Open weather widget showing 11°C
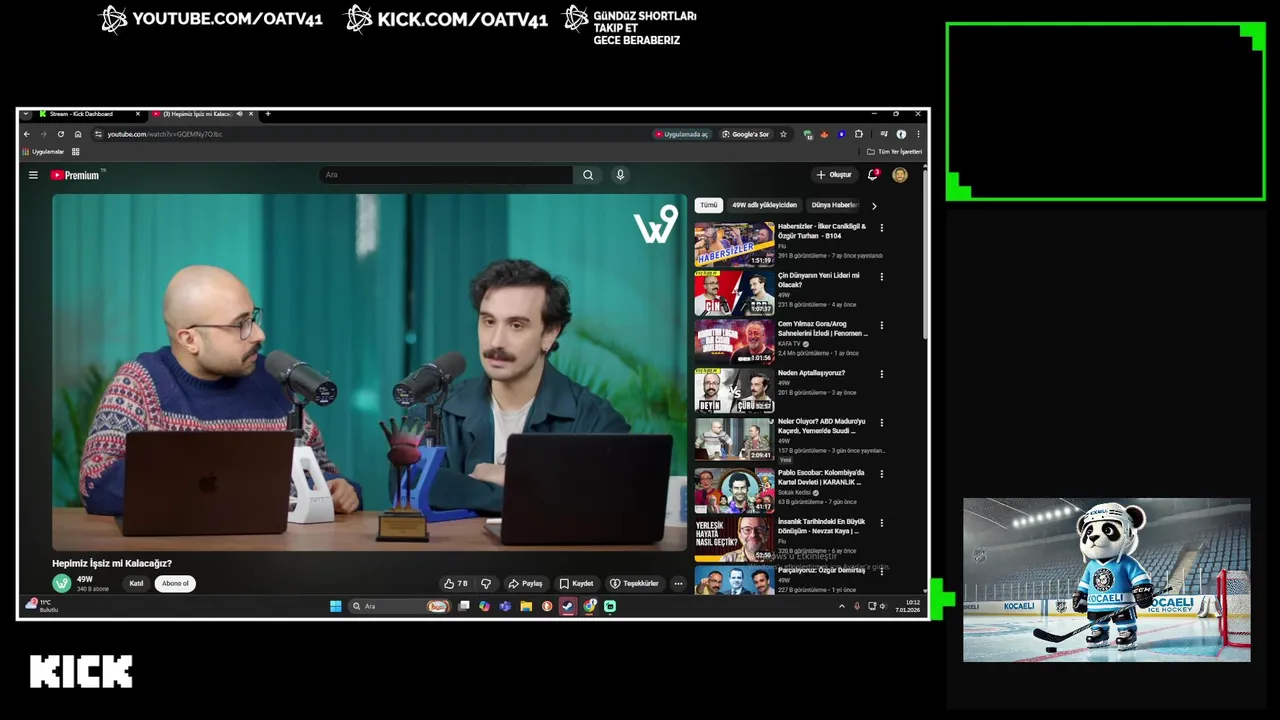Viewport: 1280px width, 720px height. [x=42, y=606]
